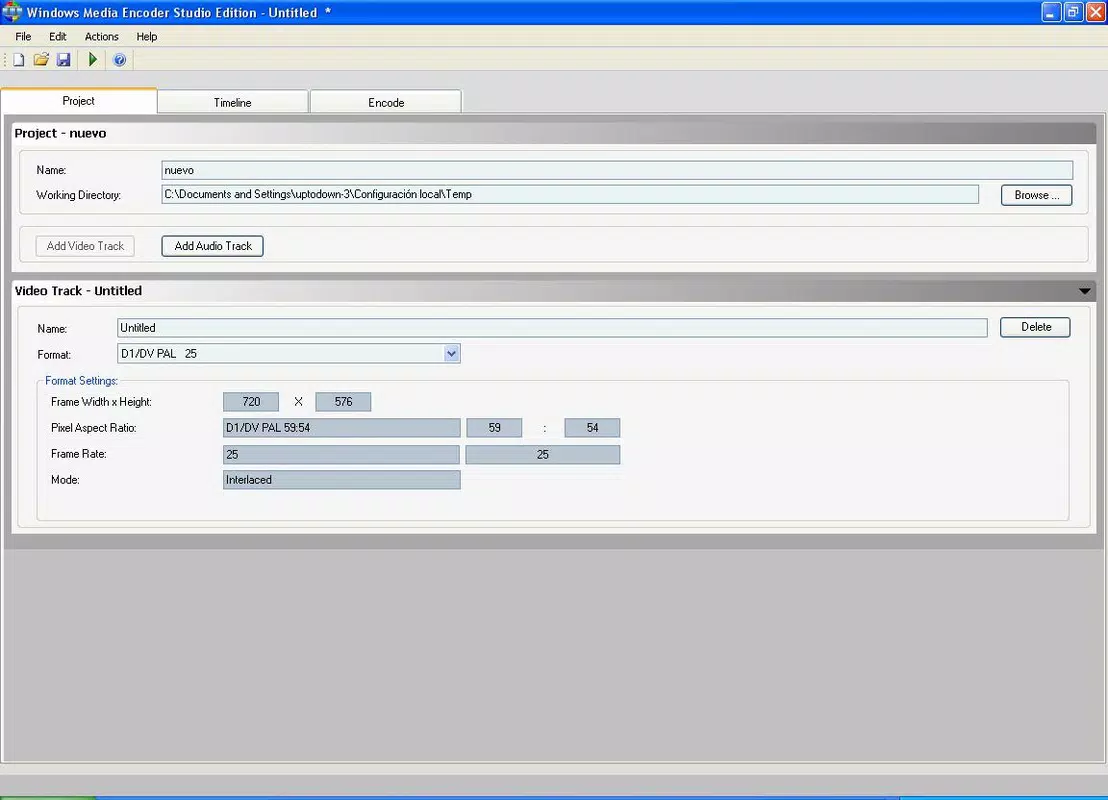Open the Edit menu
Image resolution: width=1108 pixels, height=800 pixels.
pyautogui.click(x=58, y=37)
